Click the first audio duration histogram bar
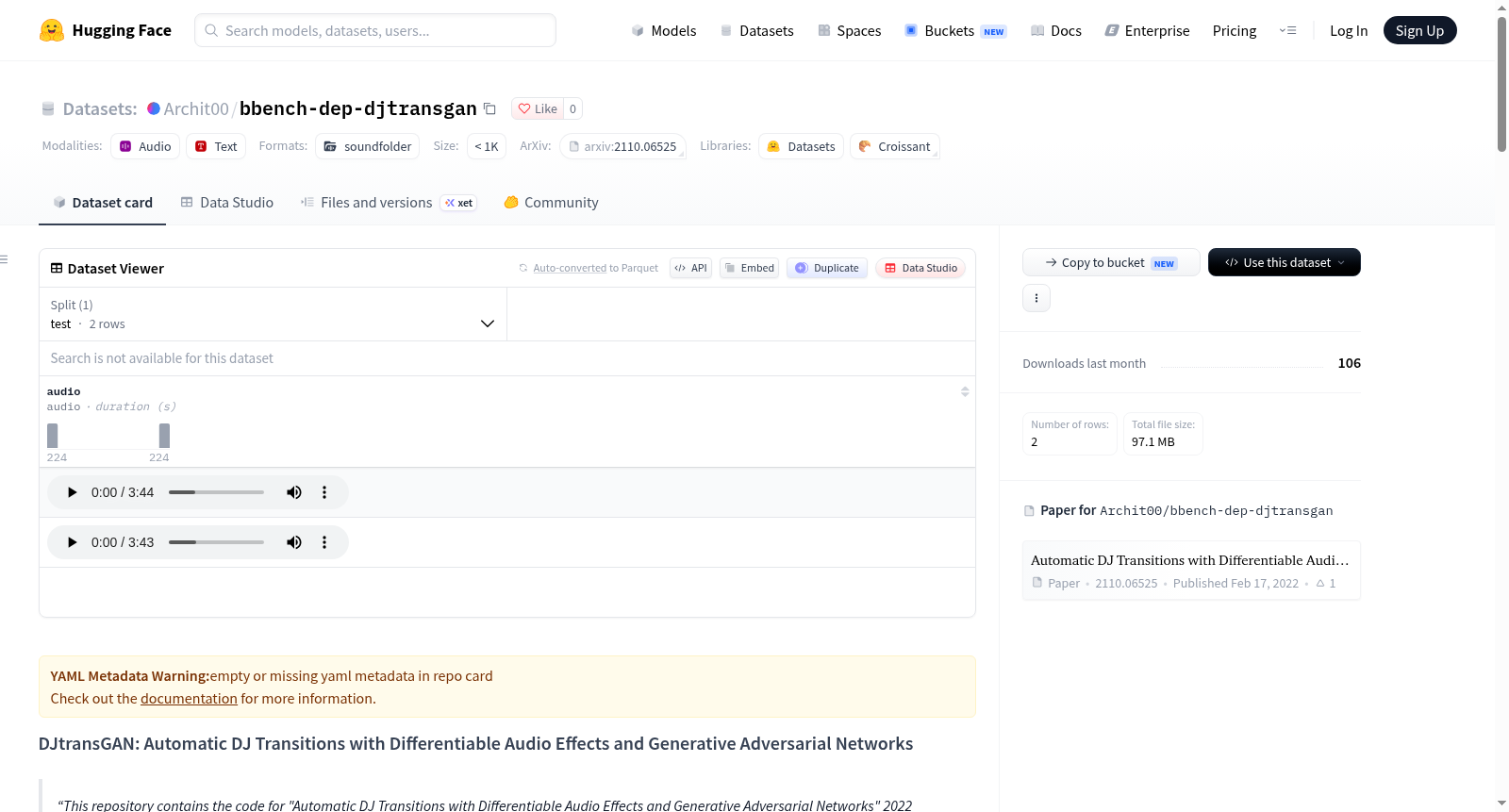 (53, 436)
